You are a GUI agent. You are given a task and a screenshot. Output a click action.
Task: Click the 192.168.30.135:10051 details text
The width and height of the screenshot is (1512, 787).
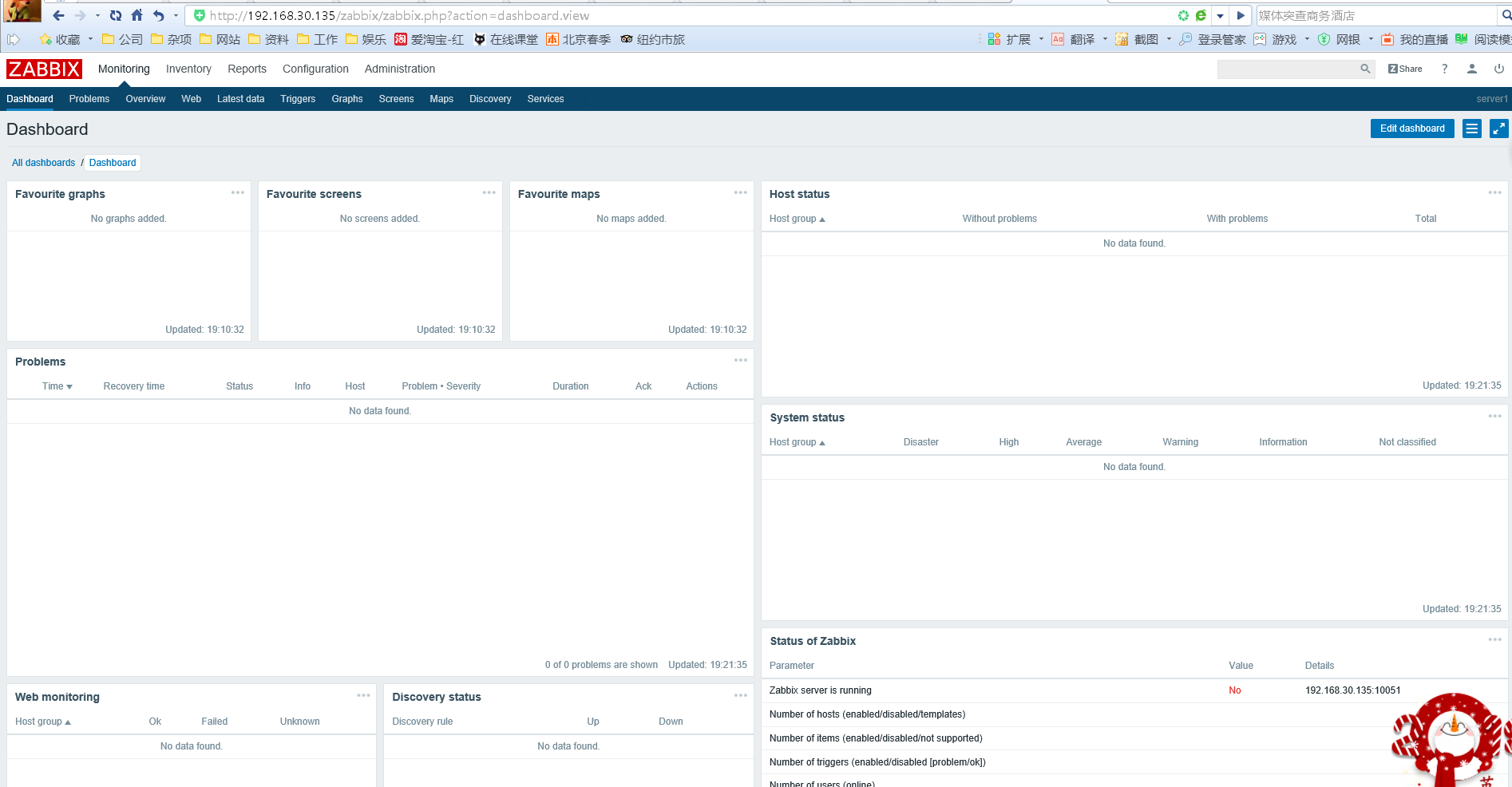[x=1352, y=690]
